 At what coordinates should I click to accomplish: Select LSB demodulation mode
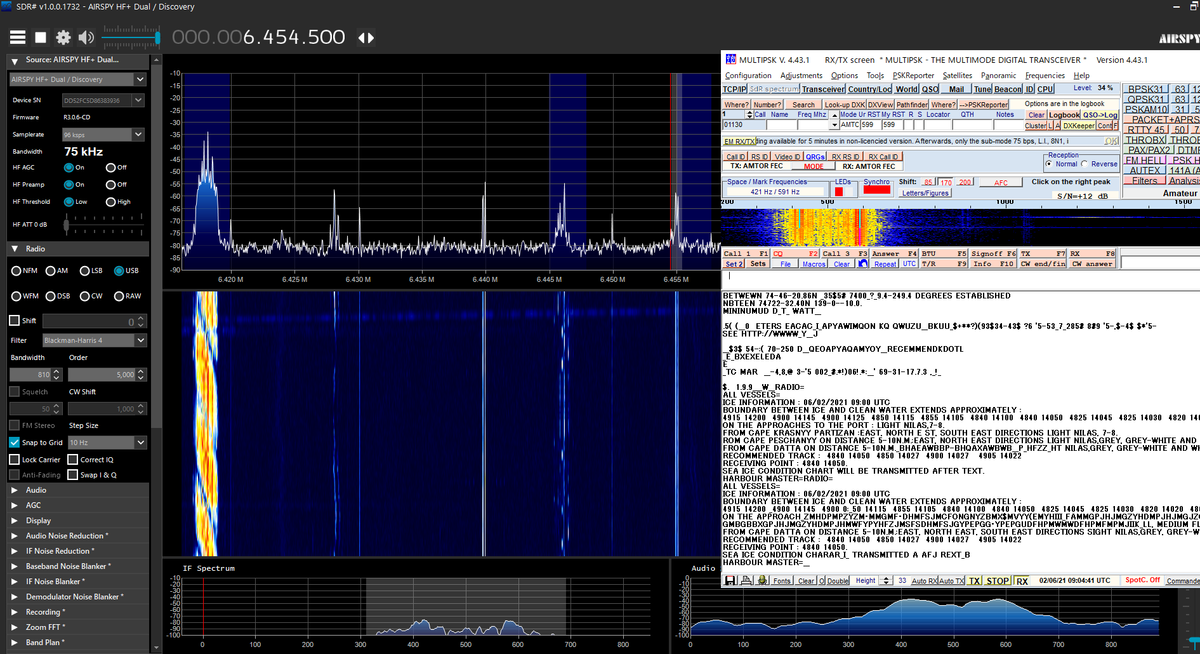pyautogui.click(x=92, y=270)
